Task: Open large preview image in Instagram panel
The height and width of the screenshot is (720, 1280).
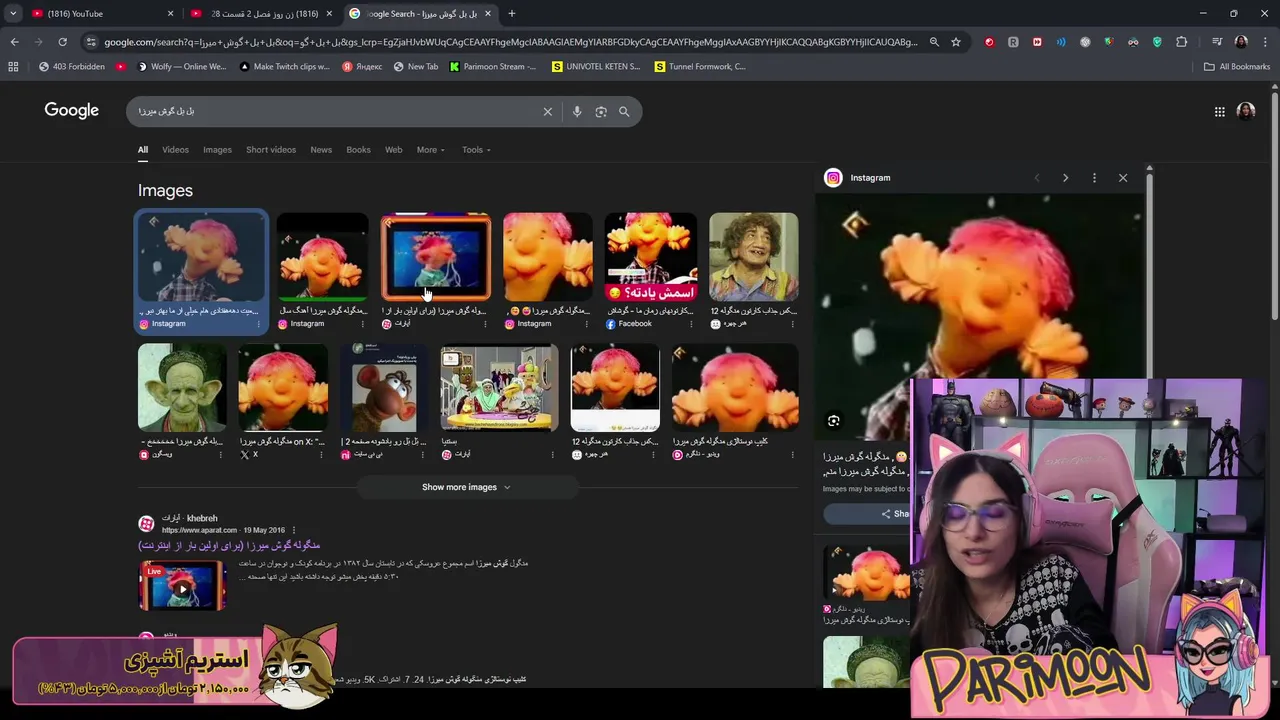Action: pyautogui.click(x=980, y=315)
